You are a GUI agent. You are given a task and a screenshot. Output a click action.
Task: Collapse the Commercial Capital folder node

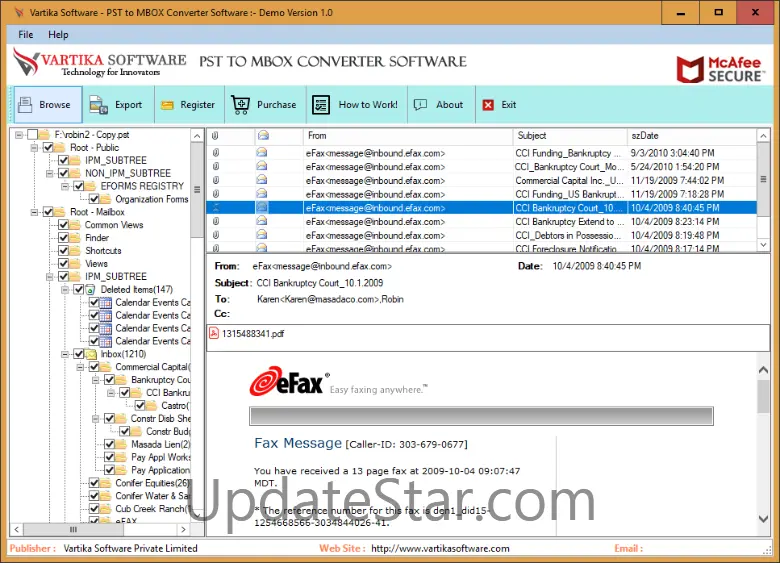tap(81, 368)
